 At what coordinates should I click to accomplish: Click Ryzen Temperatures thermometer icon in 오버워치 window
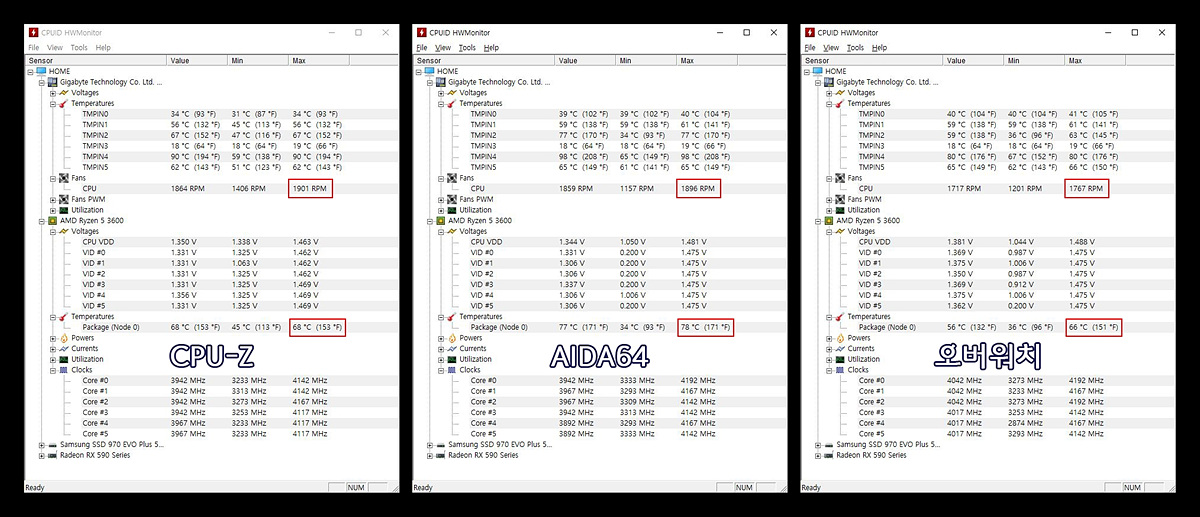838,316
